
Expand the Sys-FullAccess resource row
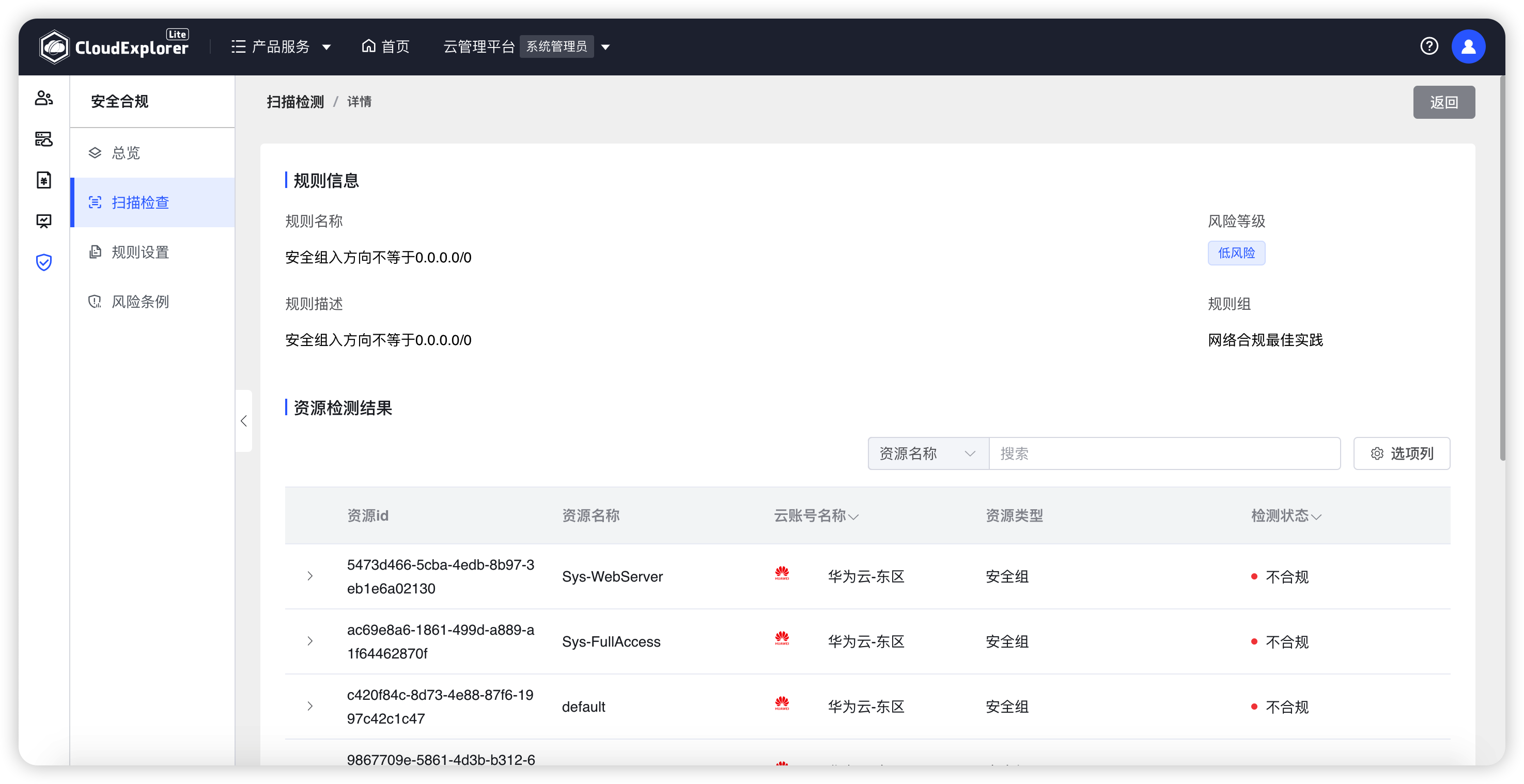[x=309, y=641]
